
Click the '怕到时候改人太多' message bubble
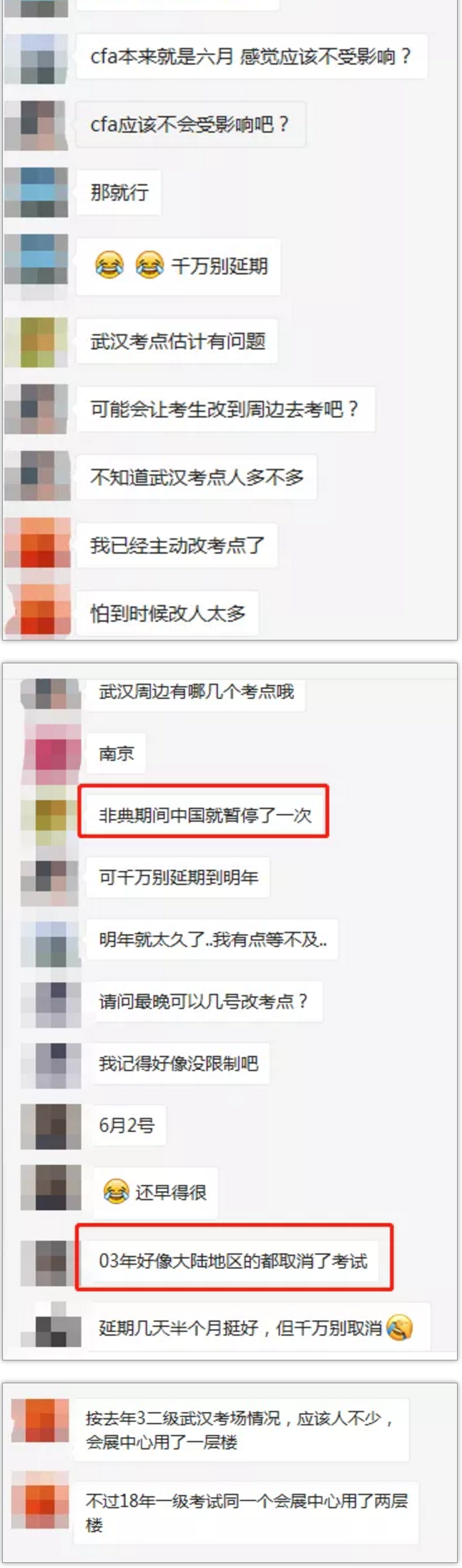[x=167, y=613]
